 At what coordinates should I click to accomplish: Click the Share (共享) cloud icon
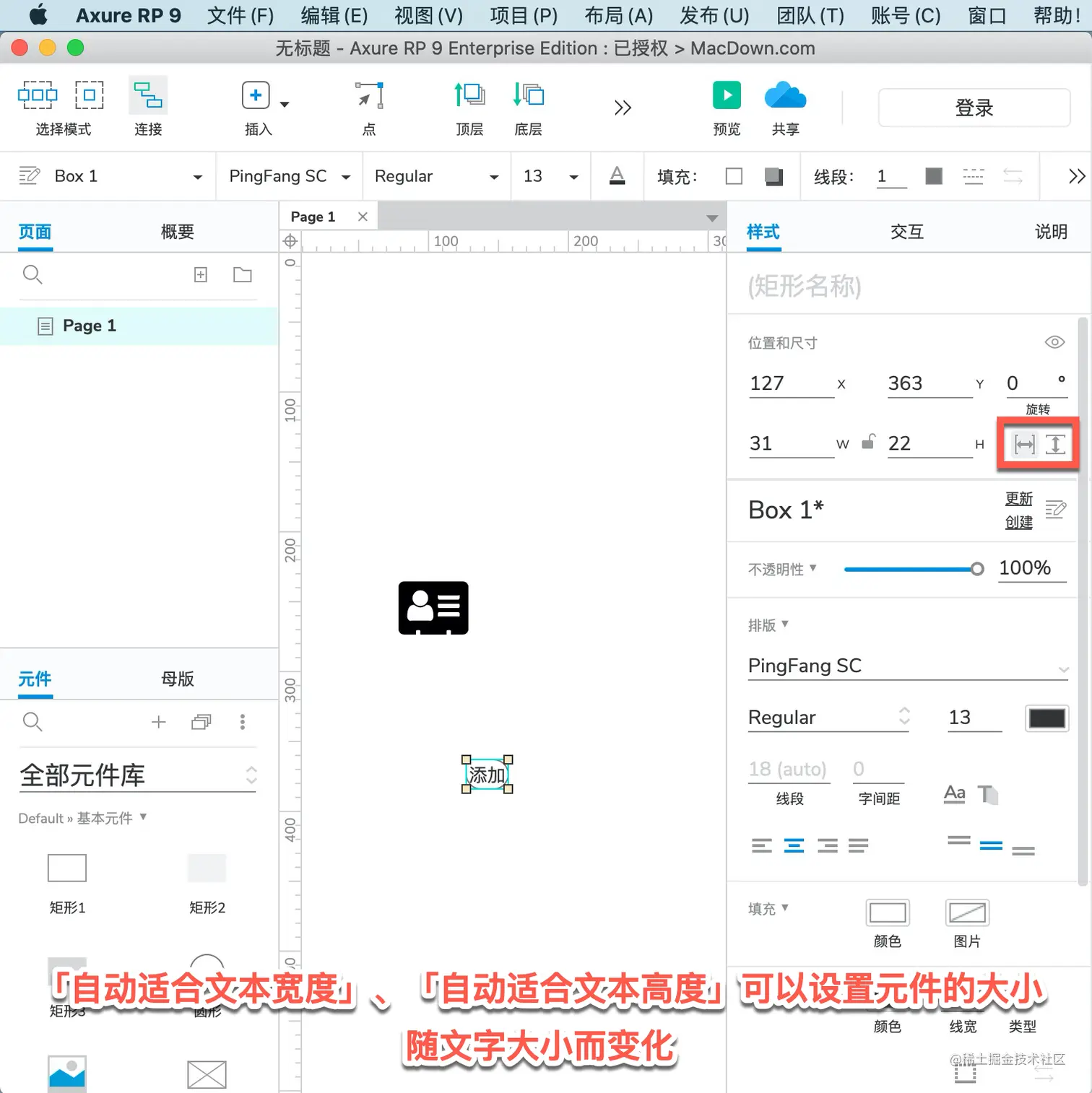click(785, 95)
